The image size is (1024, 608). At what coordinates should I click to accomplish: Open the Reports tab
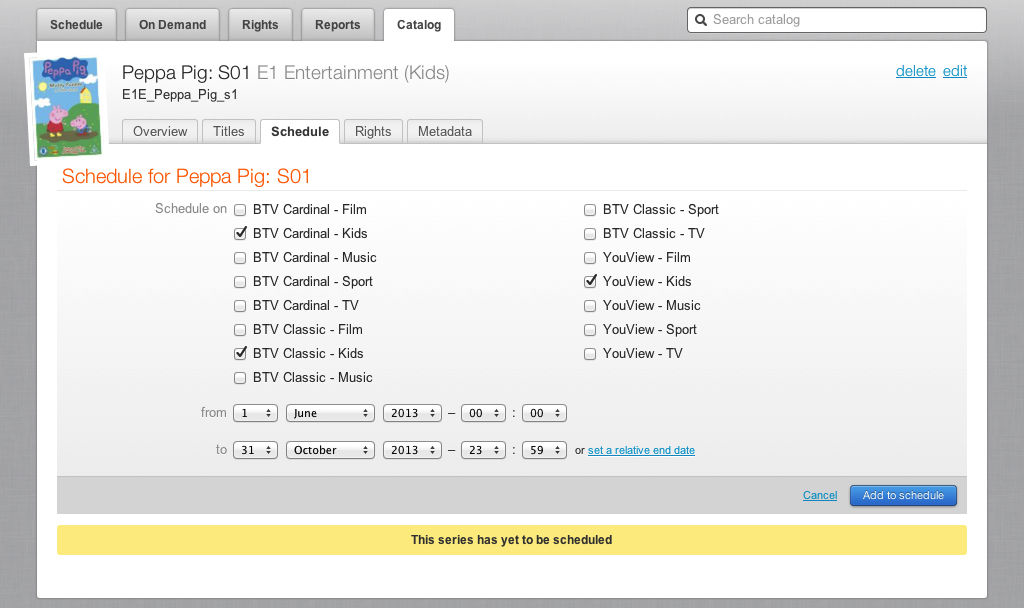coord(338,25)
